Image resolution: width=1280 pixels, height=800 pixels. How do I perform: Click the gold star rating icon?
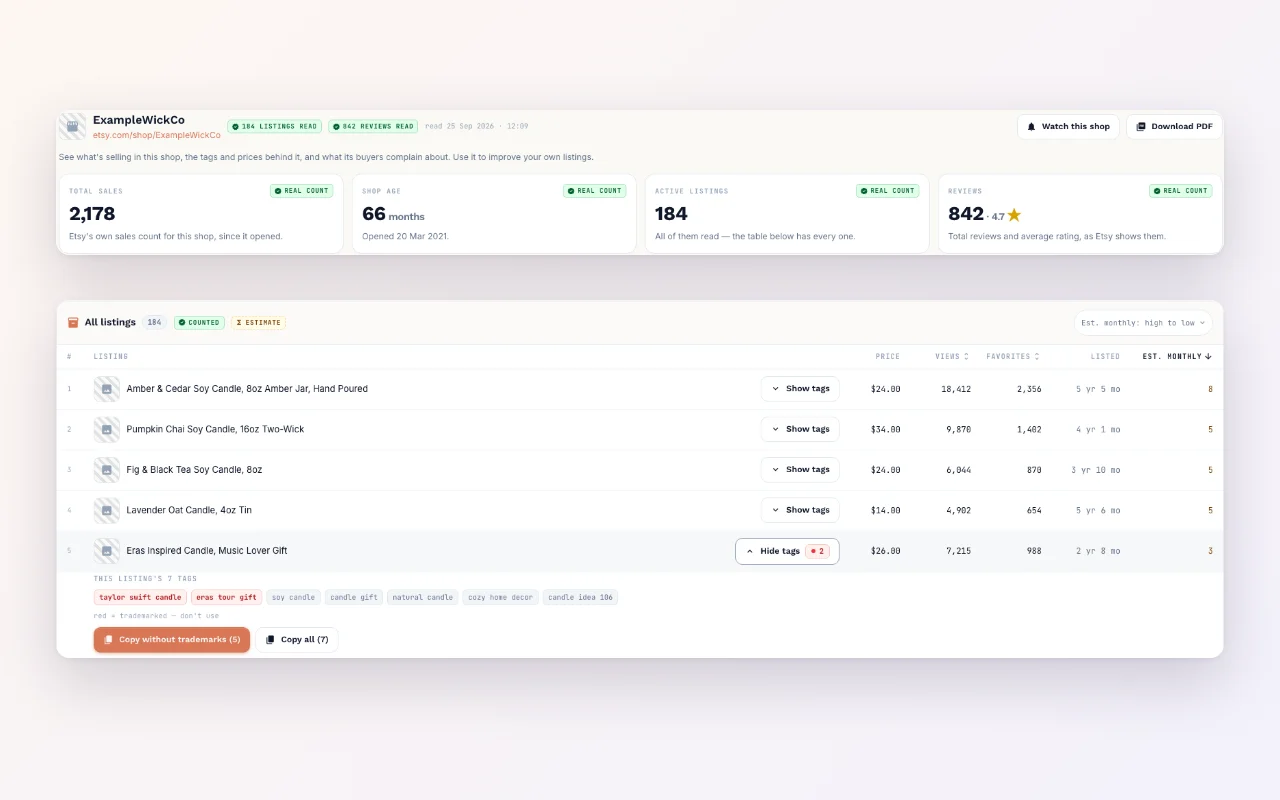pos(1014,215)
